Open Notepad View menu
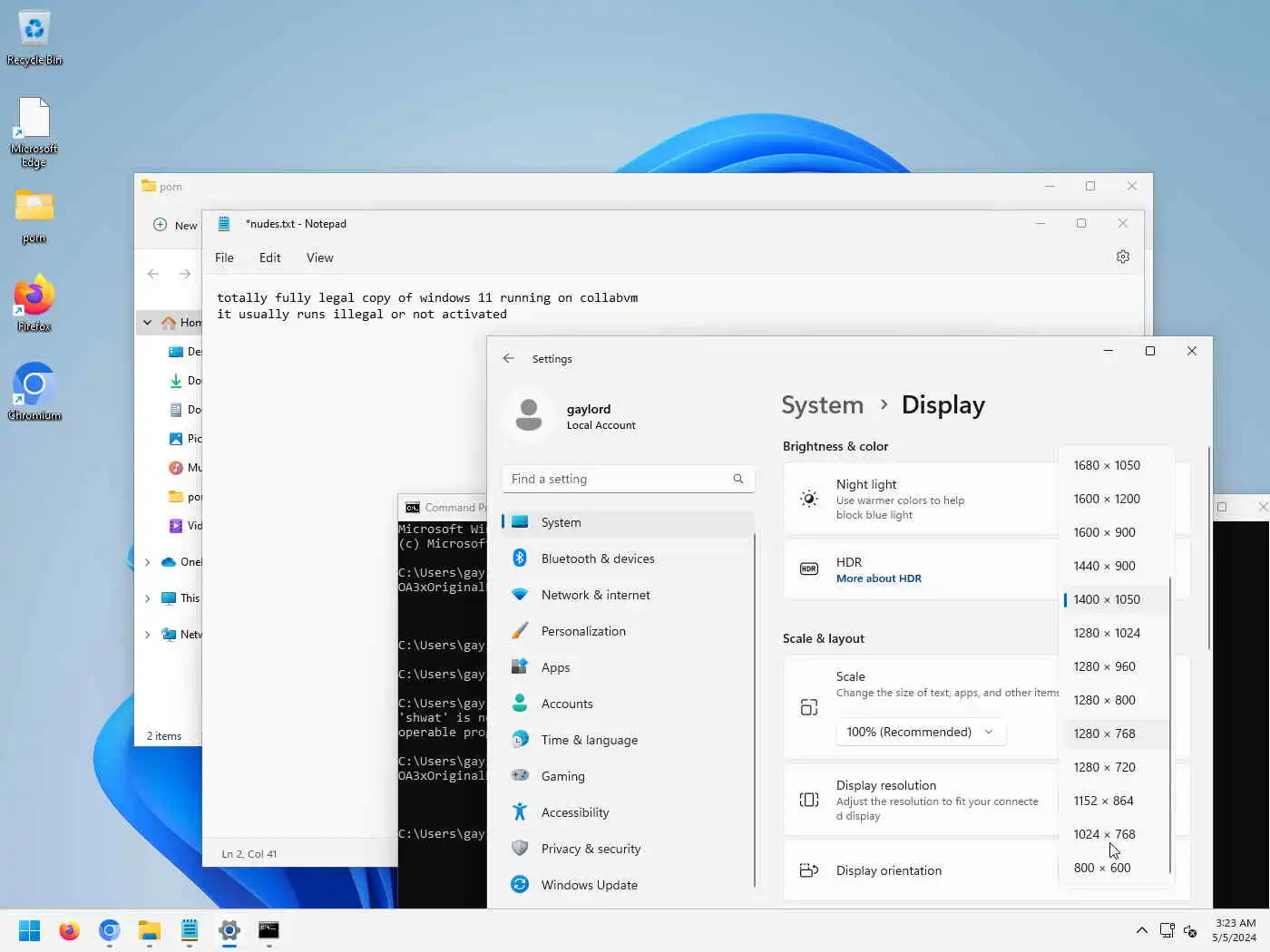Viewport: 1270px width, 952px height. click(x=319, y=257)
